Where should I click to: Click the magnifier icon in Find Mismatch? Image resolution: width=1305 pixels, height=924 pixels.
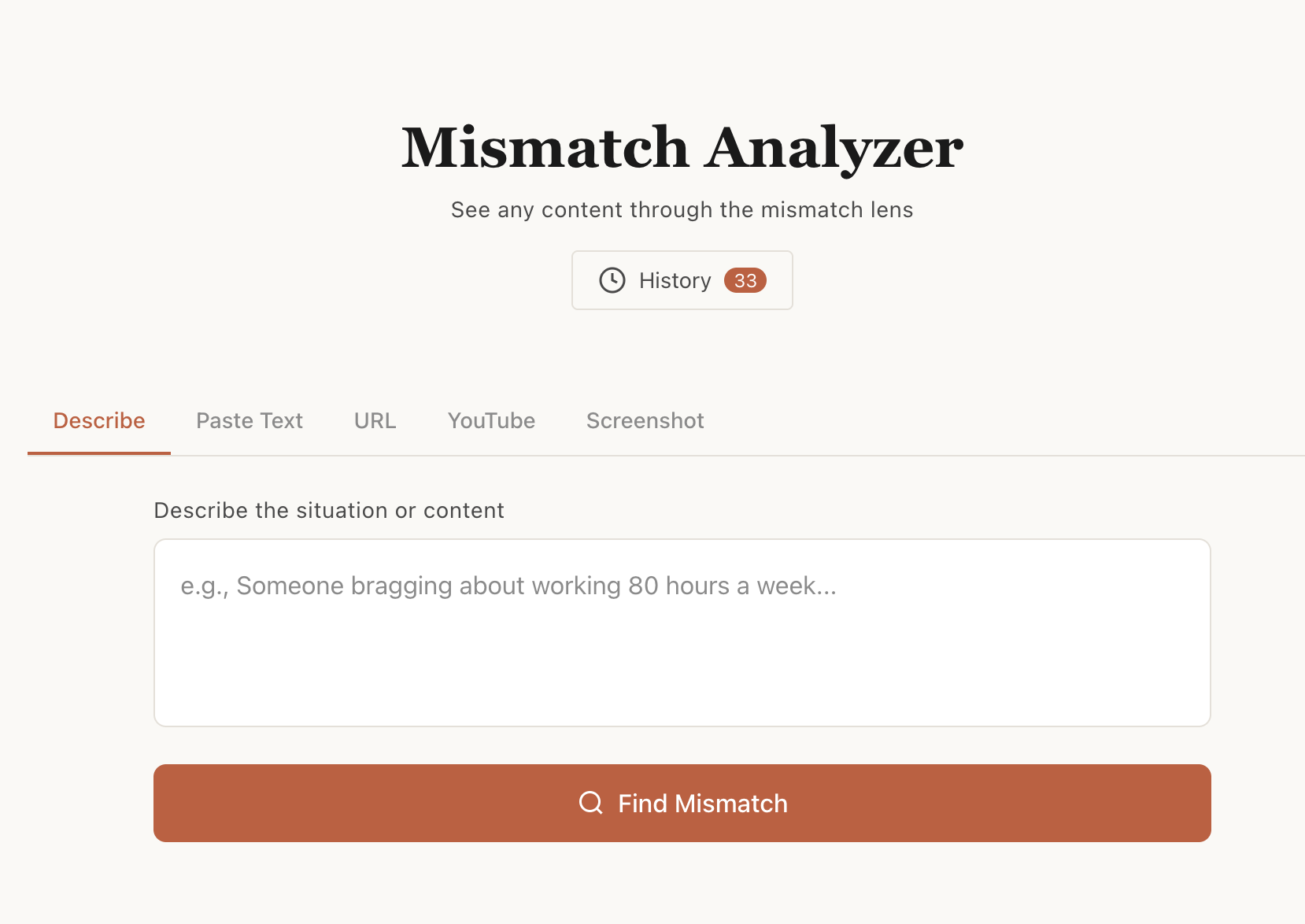[x=590, y=803]
